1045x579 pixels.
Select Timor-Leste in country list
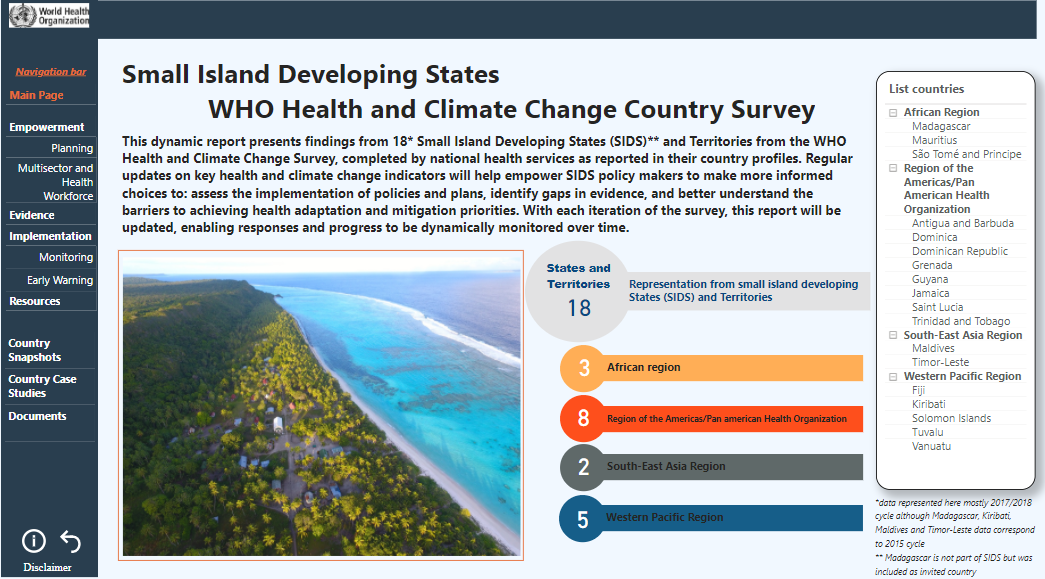[940, 362]
